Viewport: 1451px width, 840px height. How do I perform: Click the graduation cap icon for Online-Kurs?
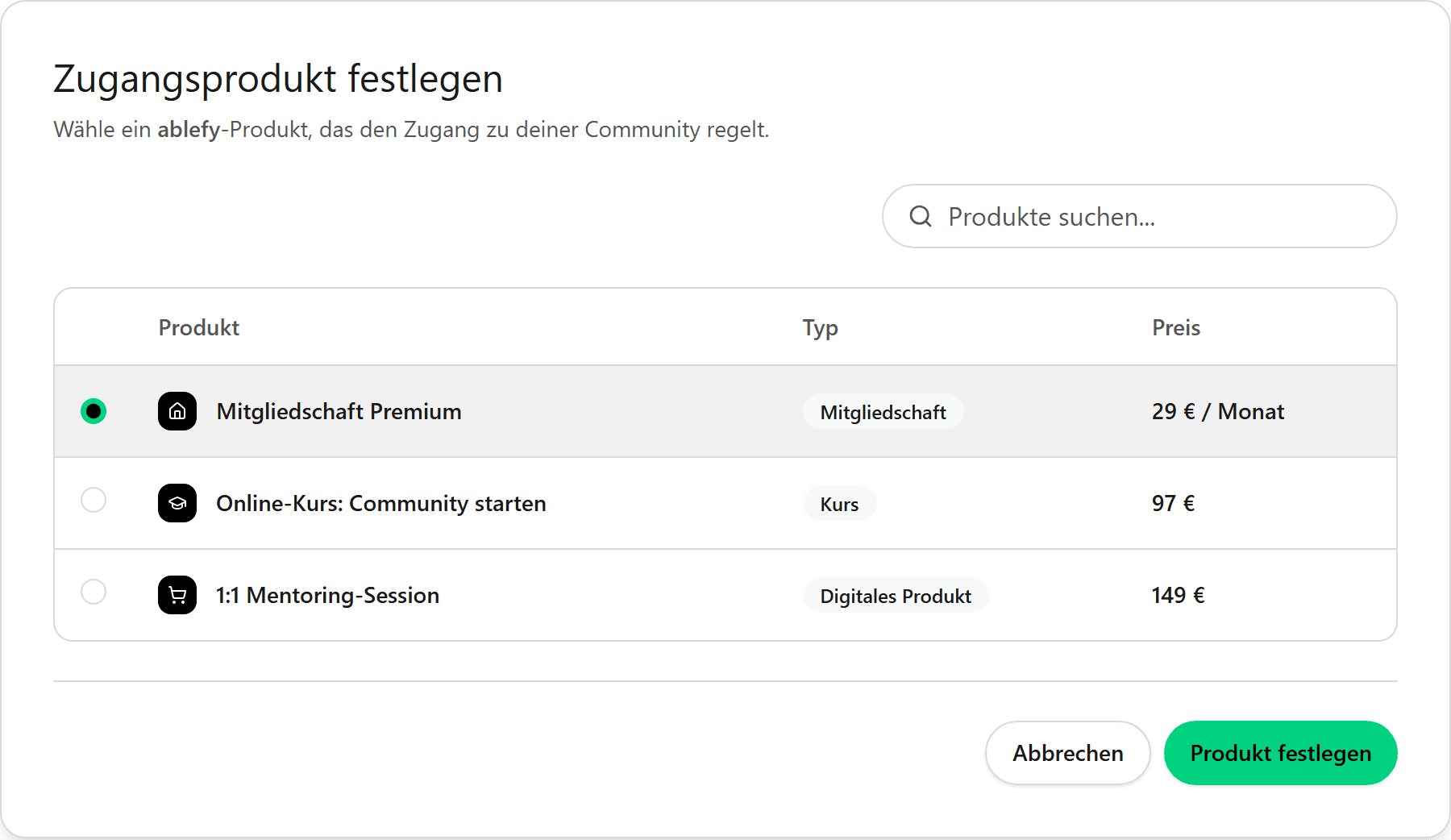[x=177, y=503]
